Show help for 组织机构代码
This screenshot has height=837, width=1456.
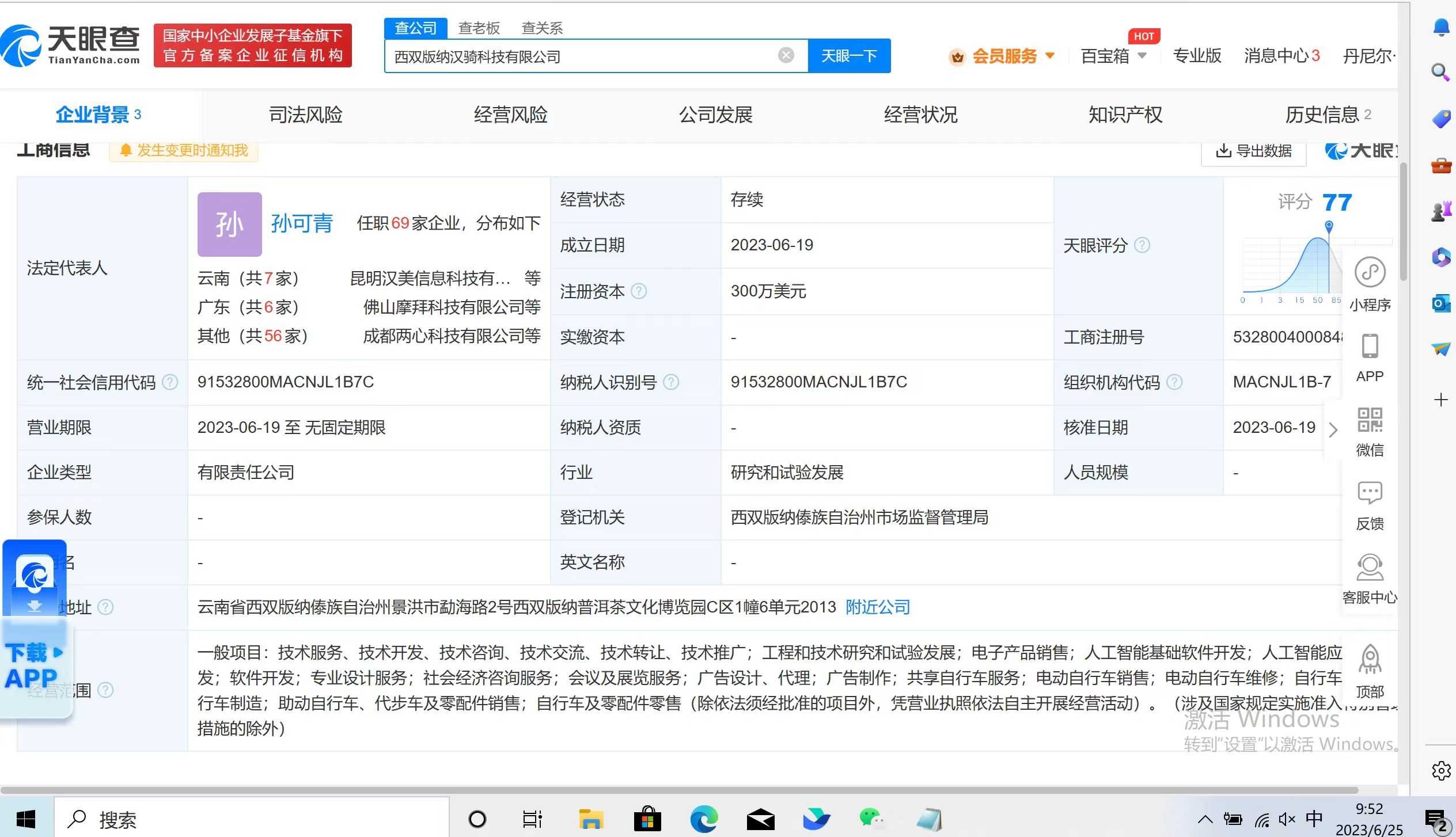click(1174, 382)
